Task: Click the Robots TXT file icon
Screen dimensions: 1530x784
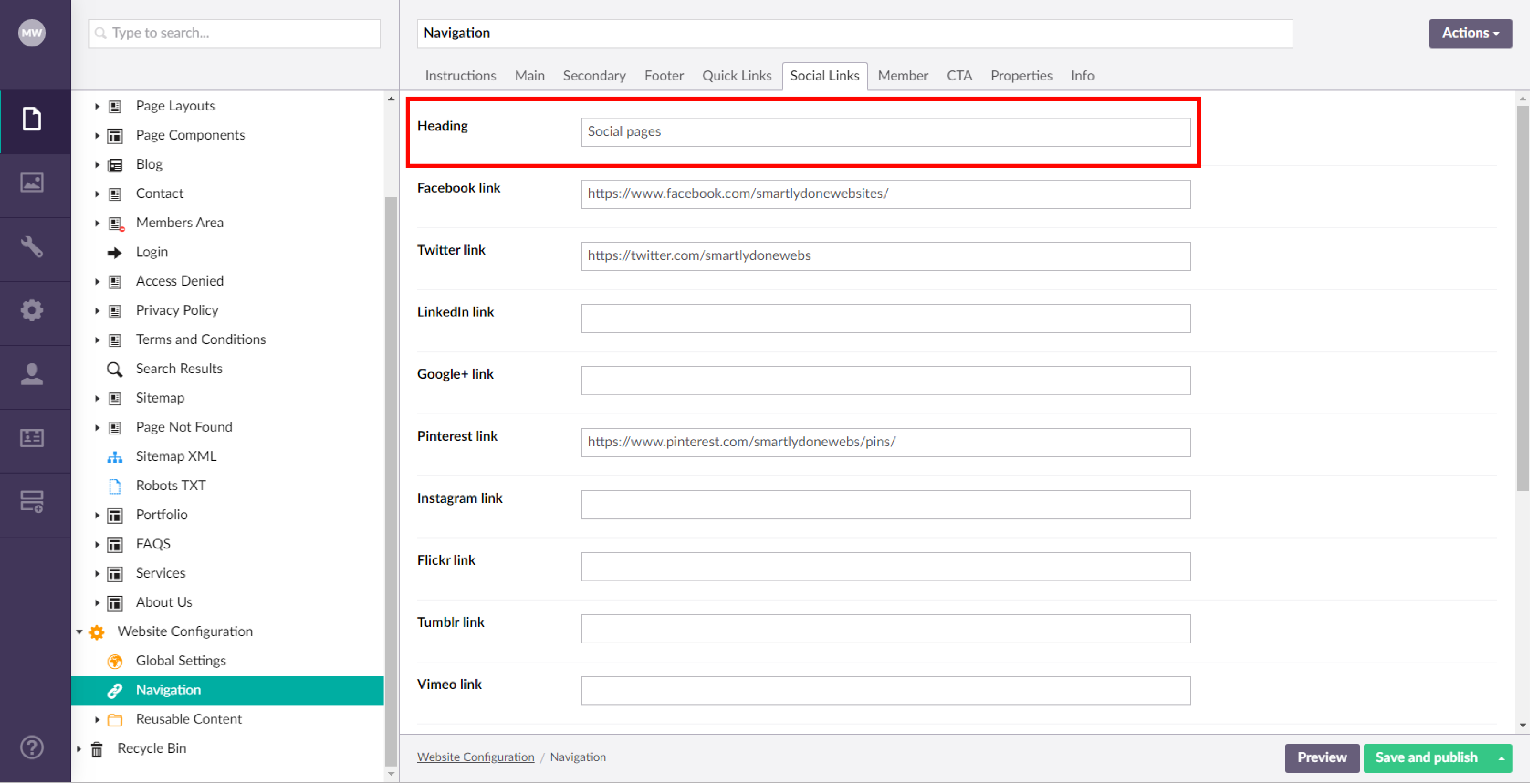Action: click(x=115, y=487)
